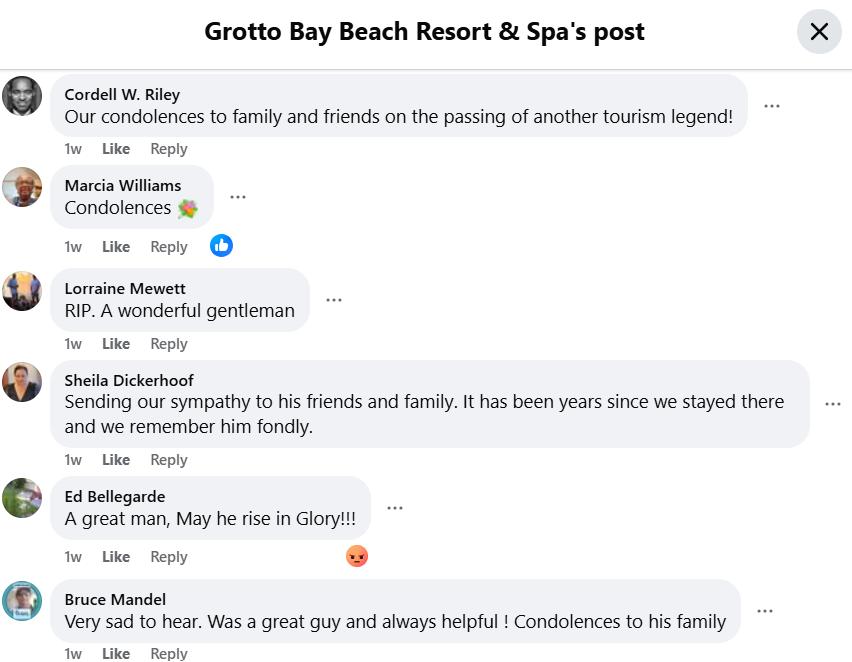
Task: Open options menu for Cordell W. Riley's comment
Action: tap(772, 106)
